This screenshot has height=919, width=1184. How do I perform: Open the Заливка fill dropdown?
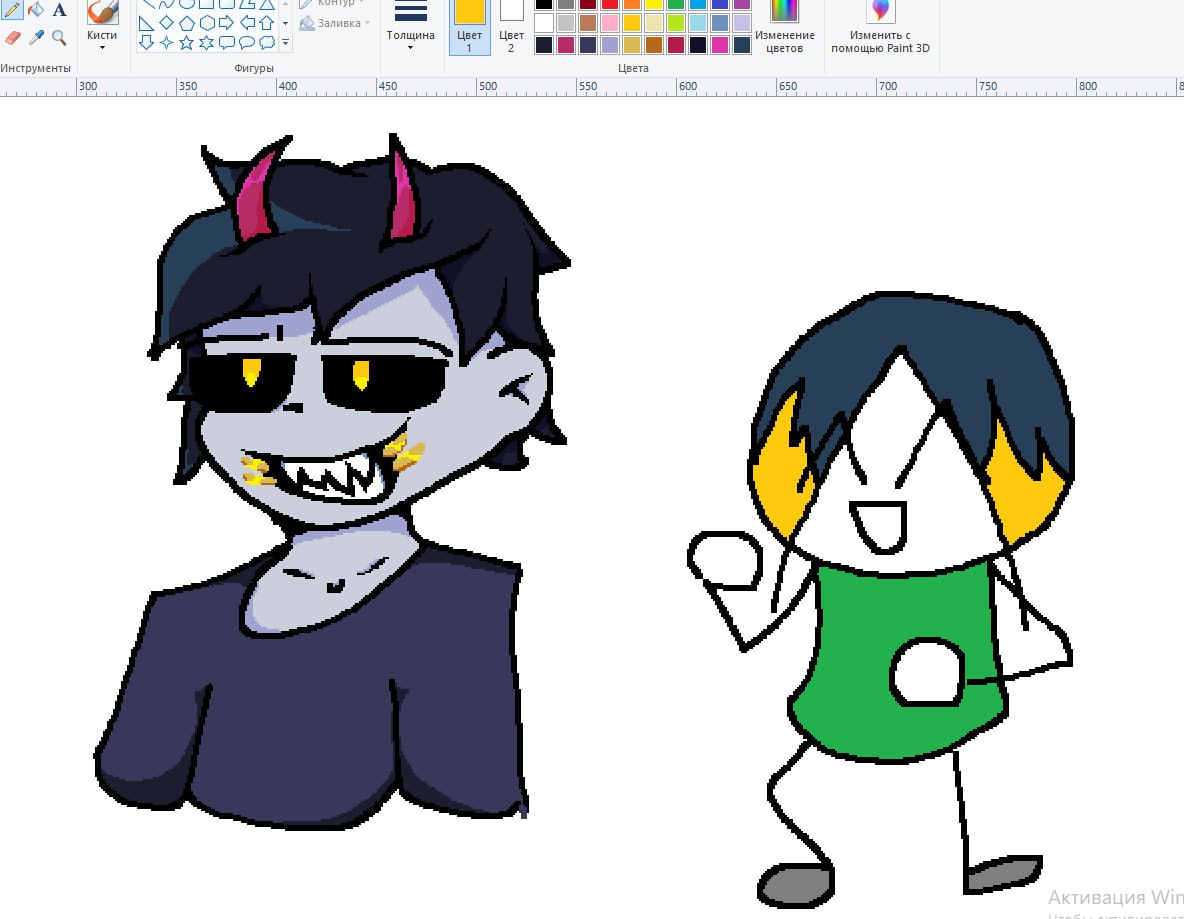click(x=335, y=23)
